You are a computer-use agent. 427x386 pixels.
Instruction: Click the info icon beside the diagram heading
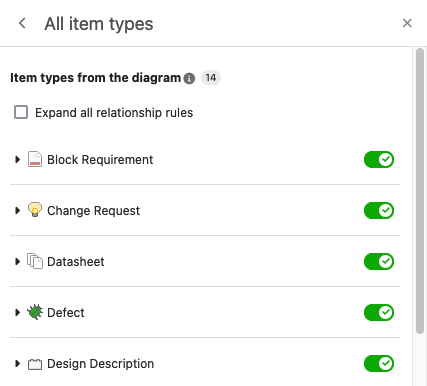coord(189,78)
